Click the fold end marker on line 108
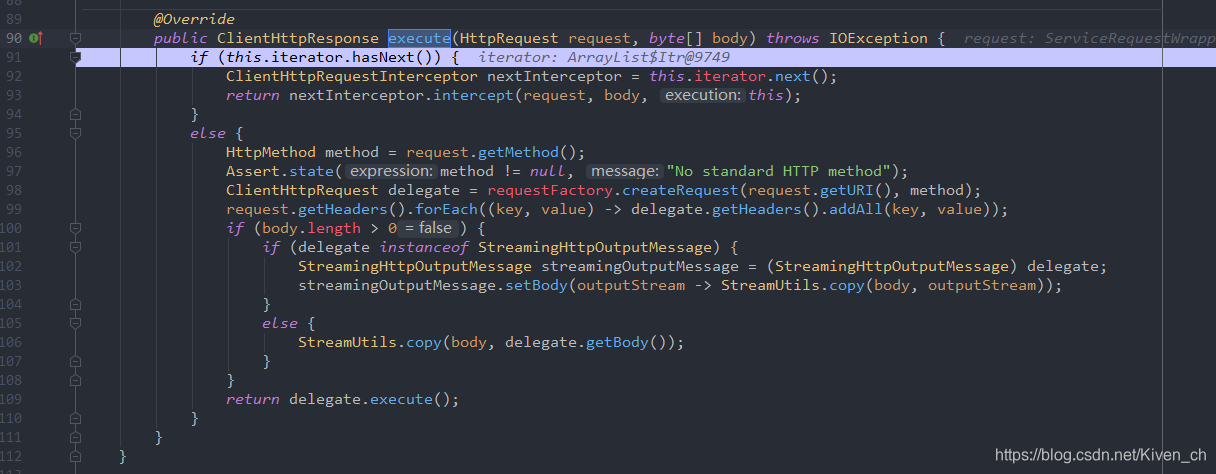The width and height of the screenshot is (1216, 474). click(x=75, y=380)
